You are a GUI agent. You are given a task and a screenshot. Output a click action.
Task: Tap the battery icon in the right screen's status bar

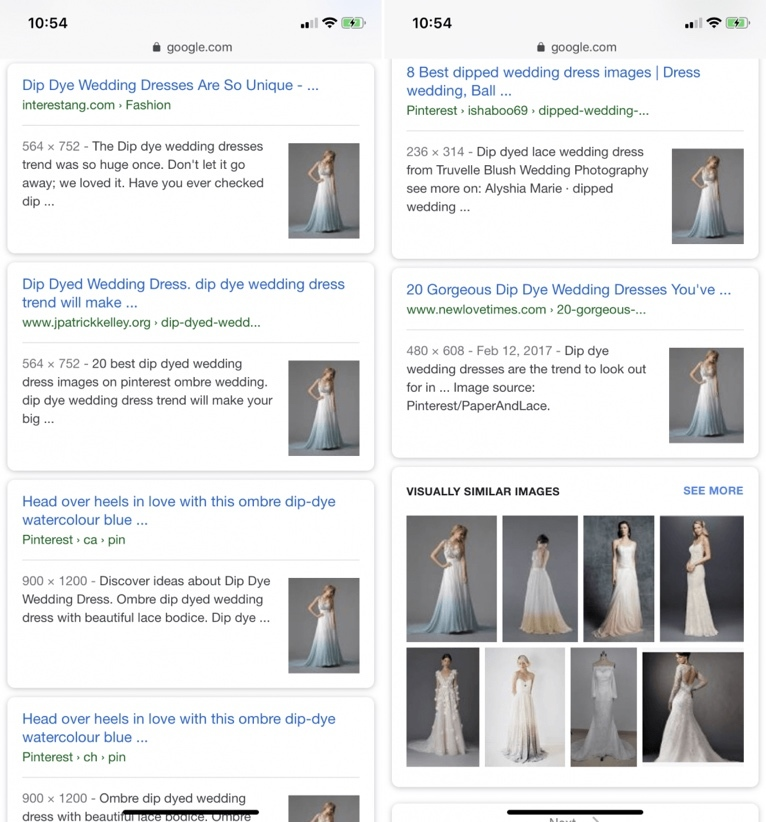point(738,23)
